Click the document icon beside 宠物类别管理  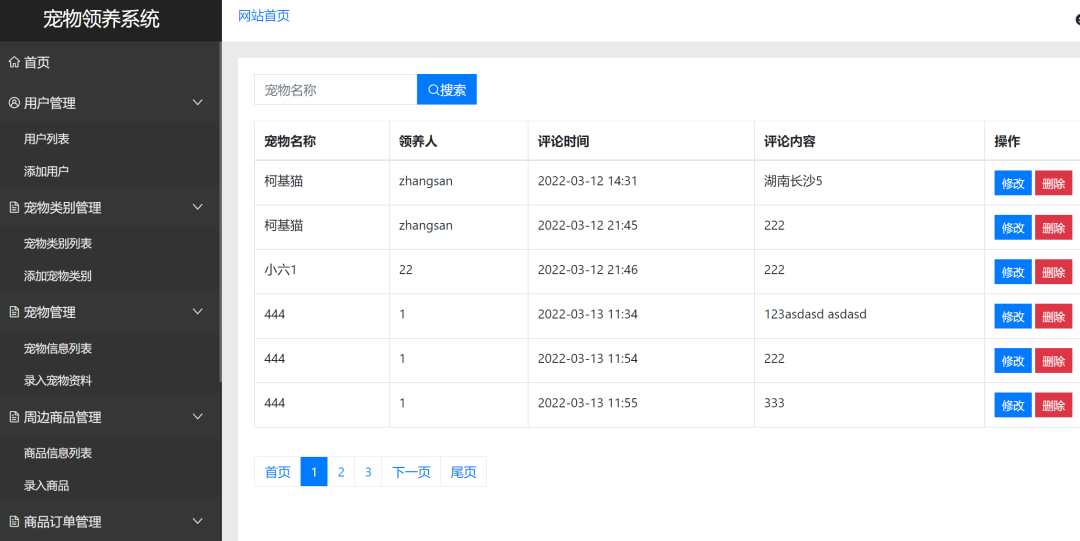pos(14,207)
